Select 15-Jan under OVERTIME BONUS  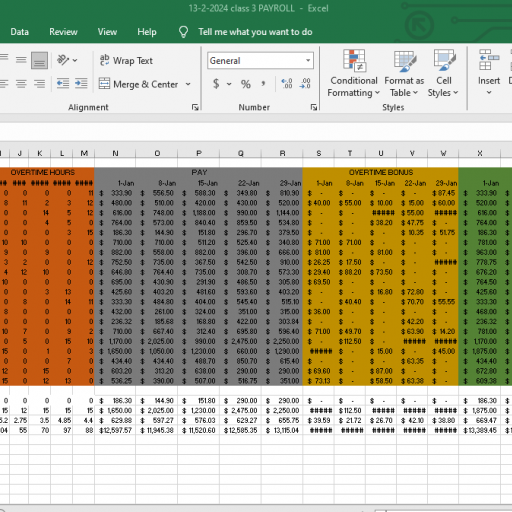click(381, 183)
